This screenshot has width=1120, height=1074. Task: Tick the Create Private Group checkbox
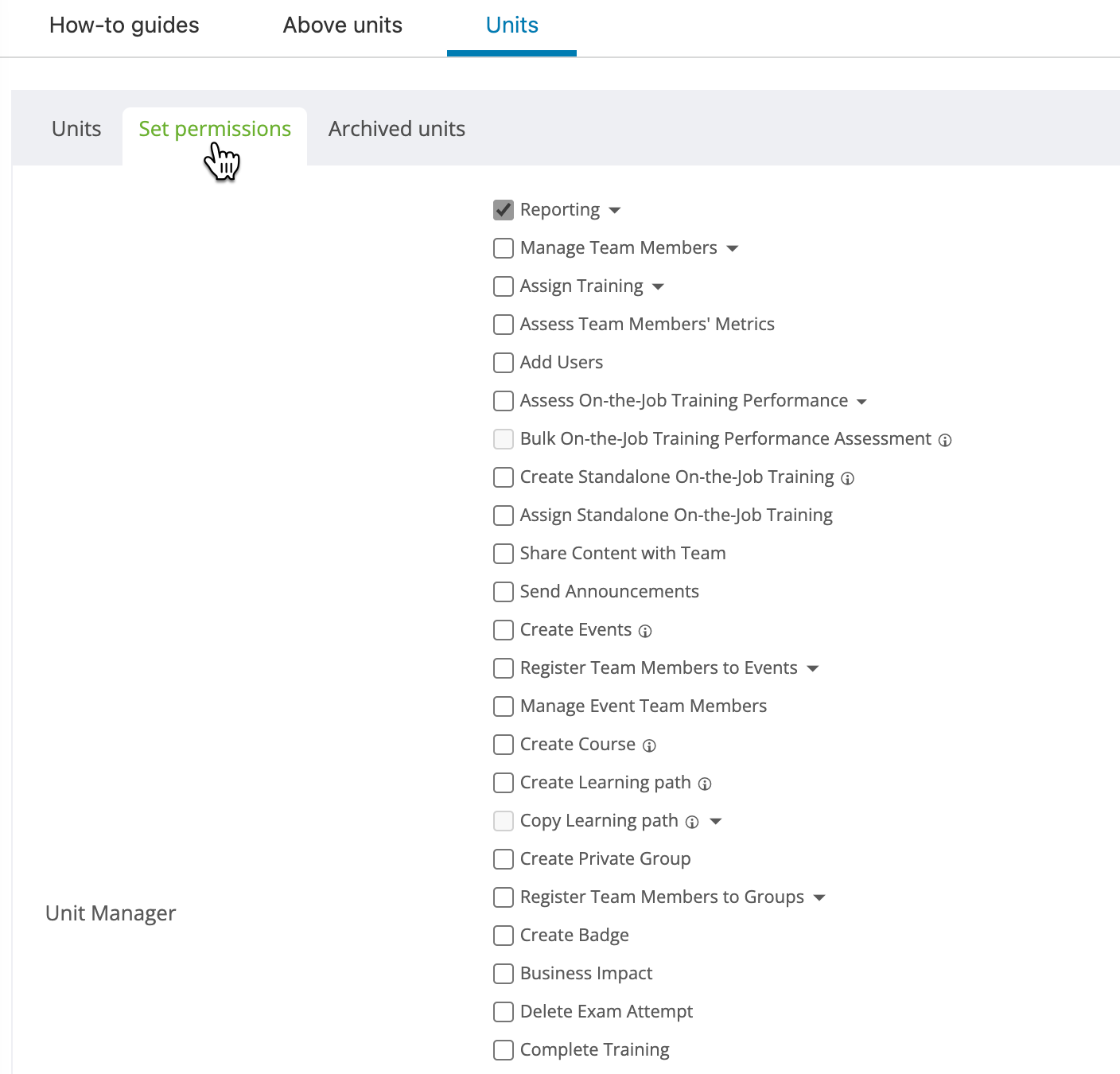pos(504,859)
